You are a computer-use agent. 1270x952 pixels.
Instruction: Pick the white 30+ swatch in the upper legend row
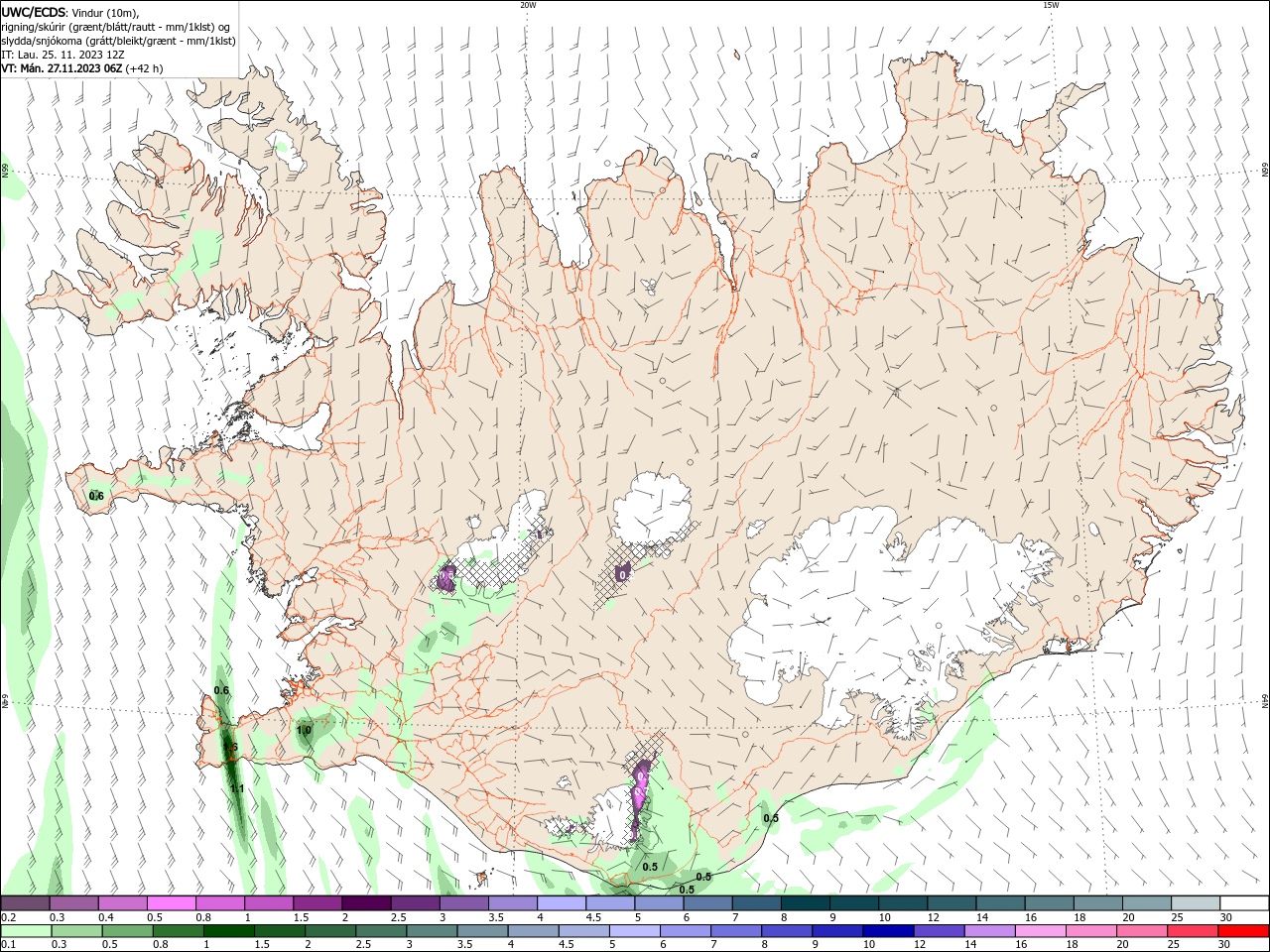1243,903
